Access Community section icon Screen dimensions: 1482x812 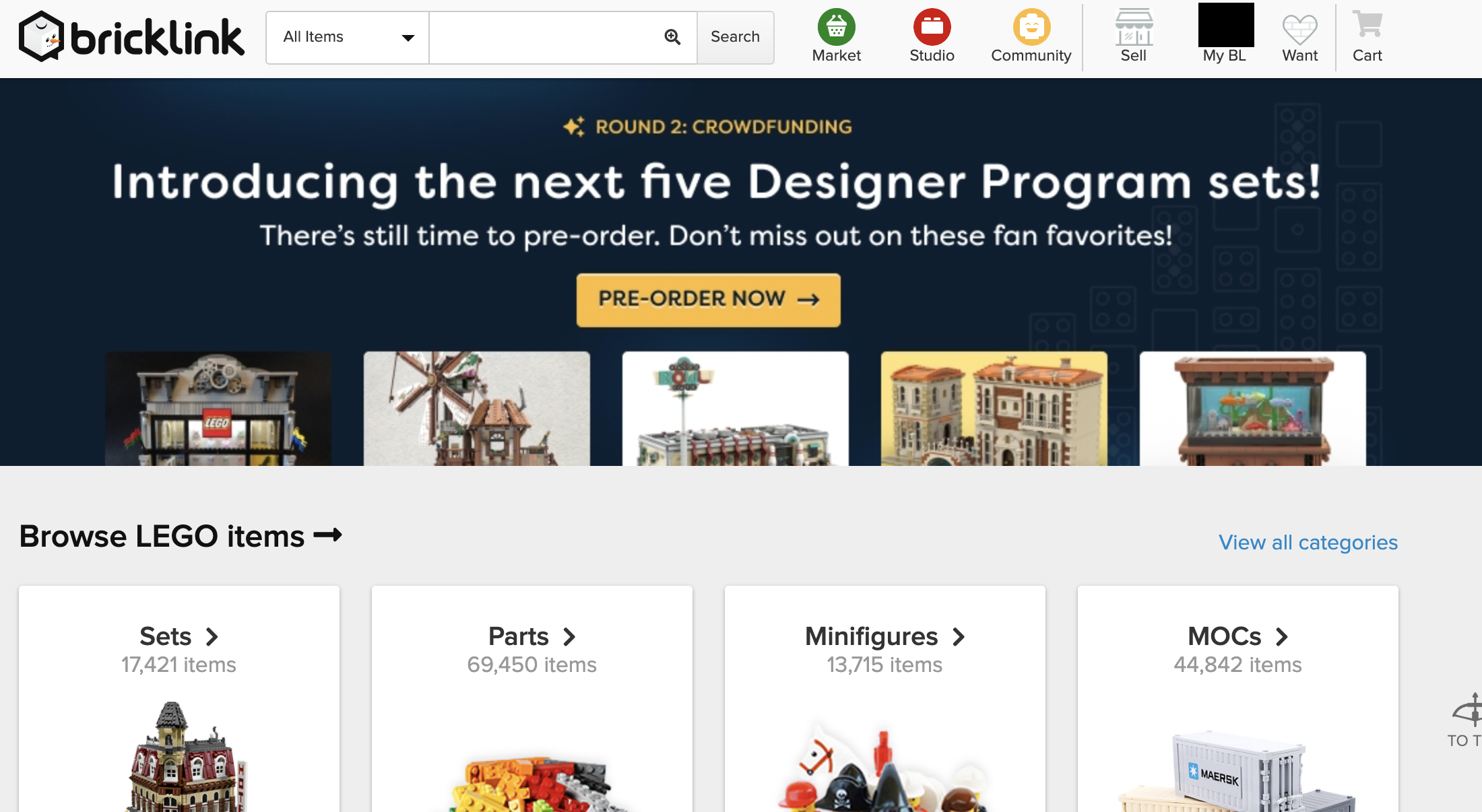[1031, 27]
